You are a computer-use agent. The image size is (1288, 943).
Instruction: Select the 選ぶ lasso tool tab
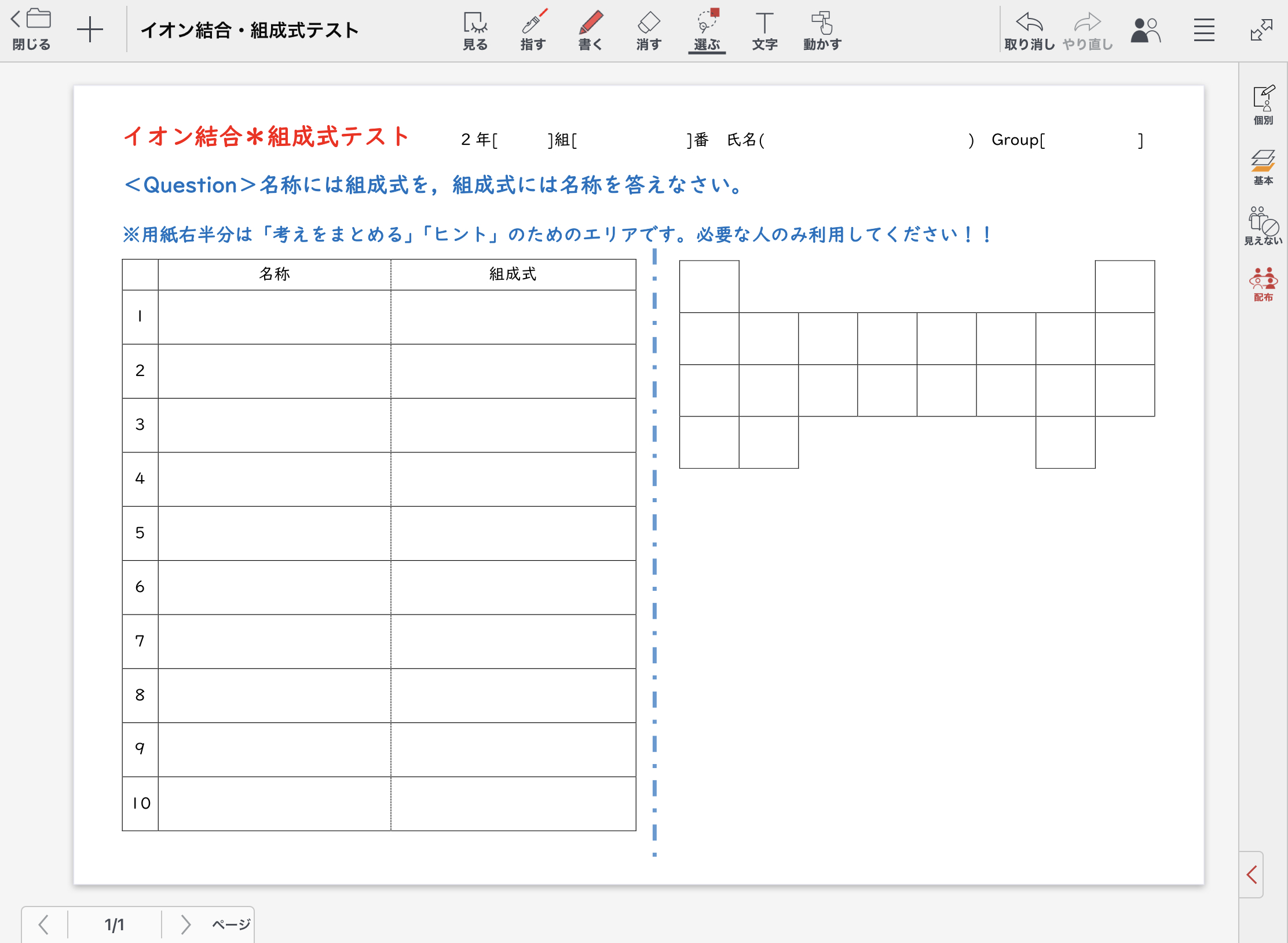tap(707, 30)
